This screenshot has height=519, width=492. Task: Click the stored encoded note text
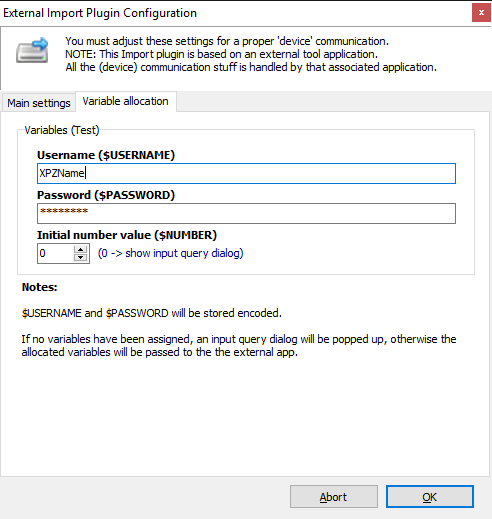[x=152, y=313]
